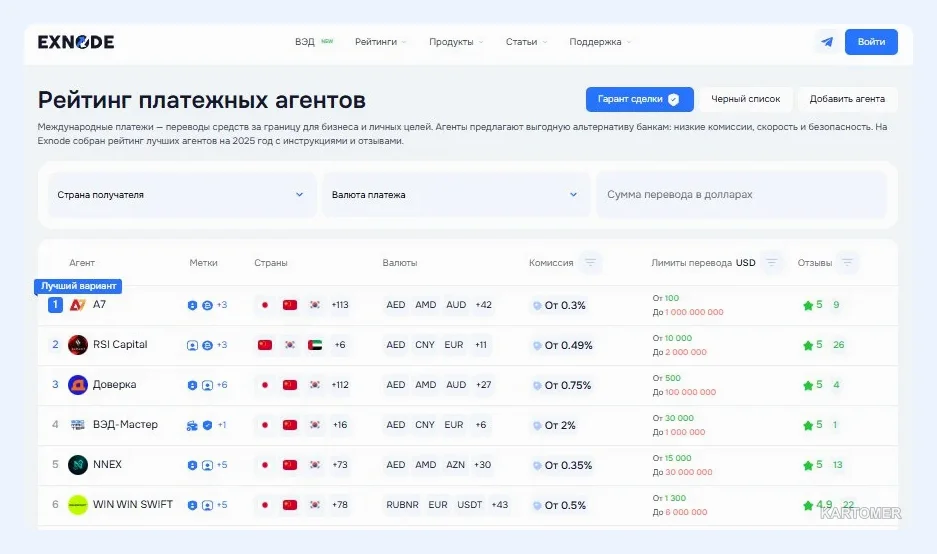Screen dimensions: 937x554
Task: Expand +113 countries in A7 row
Action: click(340, 305)
